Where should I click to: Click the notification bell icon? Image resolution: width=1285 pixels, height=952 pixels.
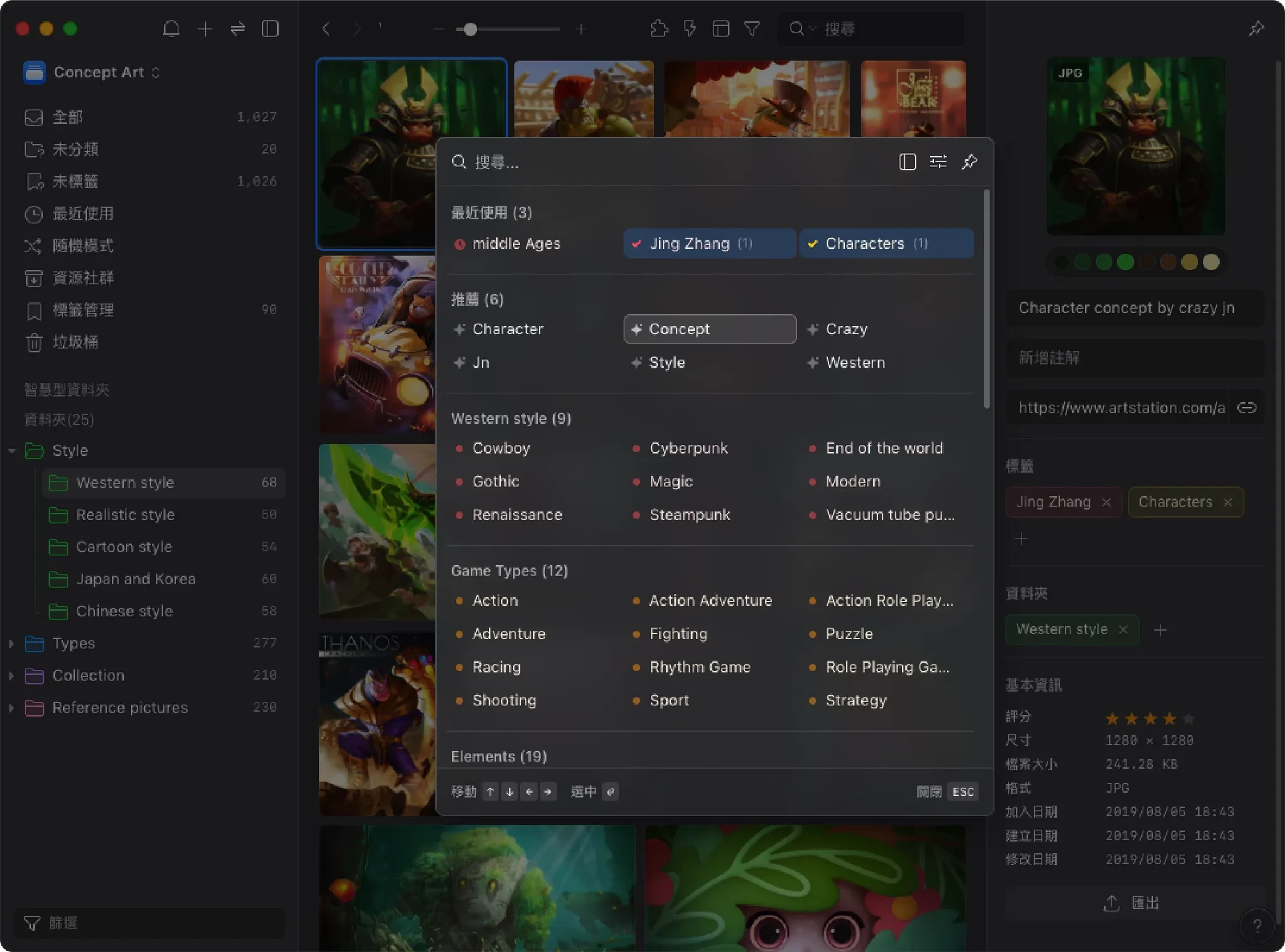pyautogui.click(x=171, y=29)
